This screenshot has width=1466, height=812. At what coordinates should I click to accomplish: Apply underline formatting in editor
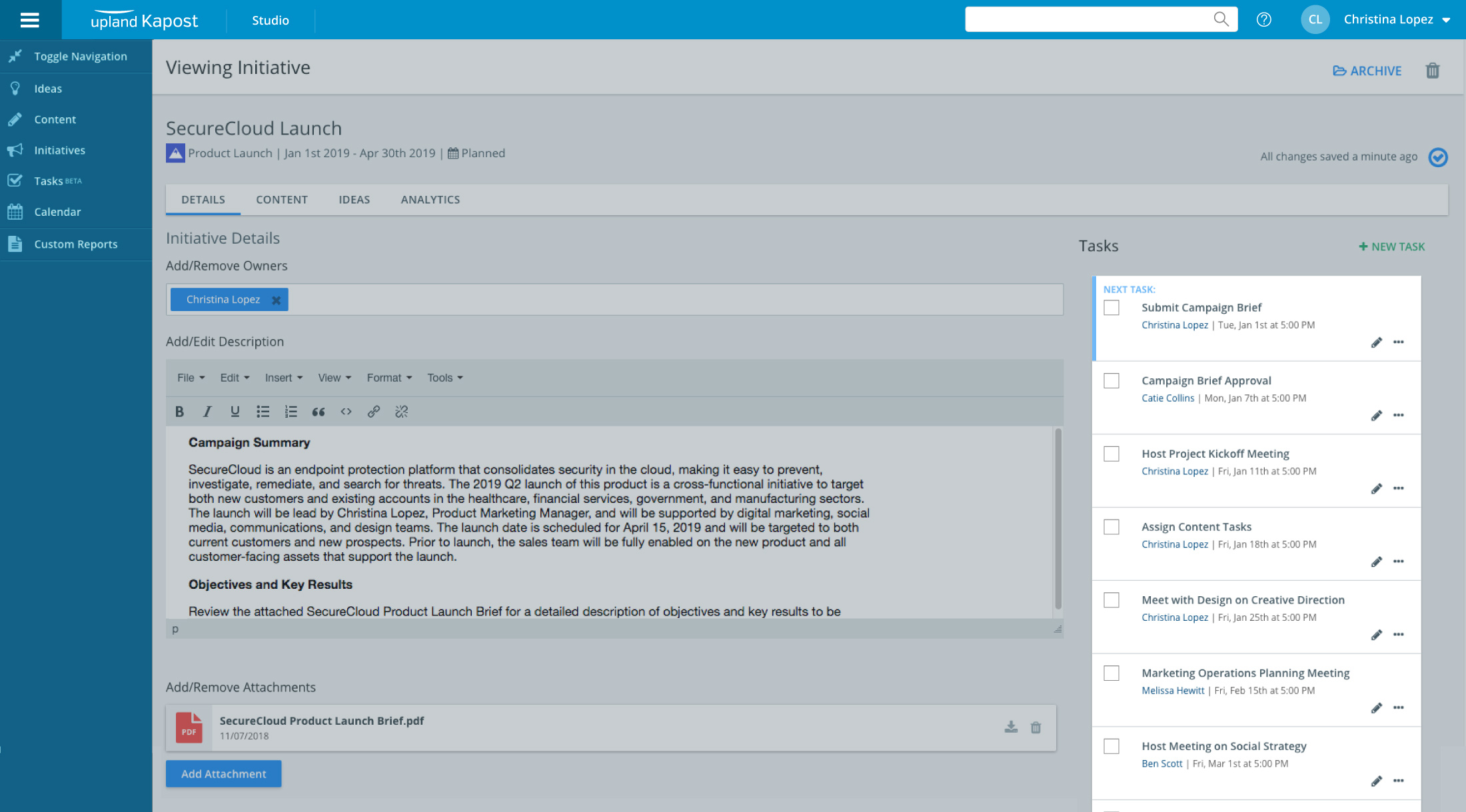point(235,412)
